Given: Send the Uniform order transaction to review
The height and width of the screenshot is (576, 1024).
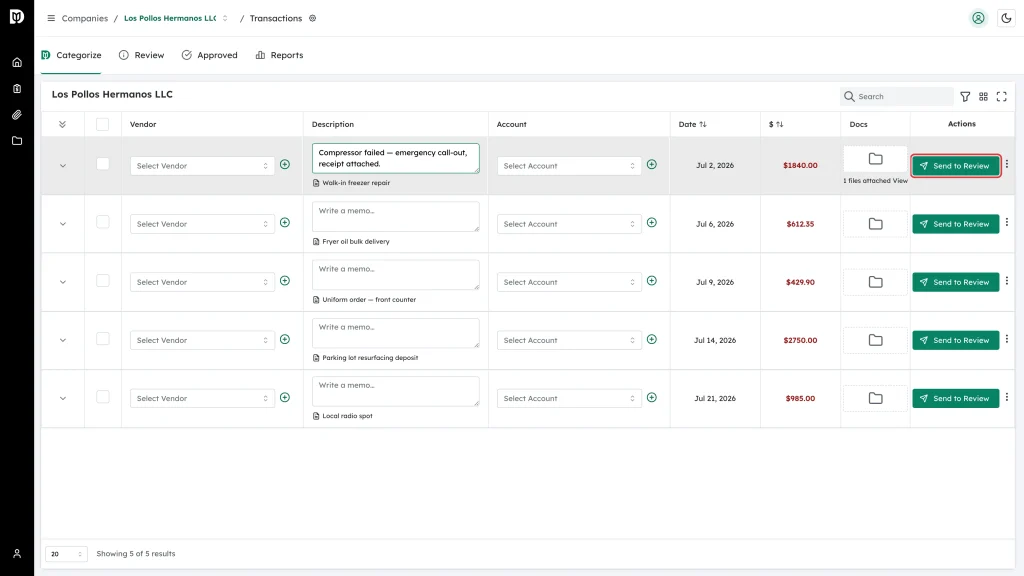Looking at the screenshot, I should click(955, 282).
